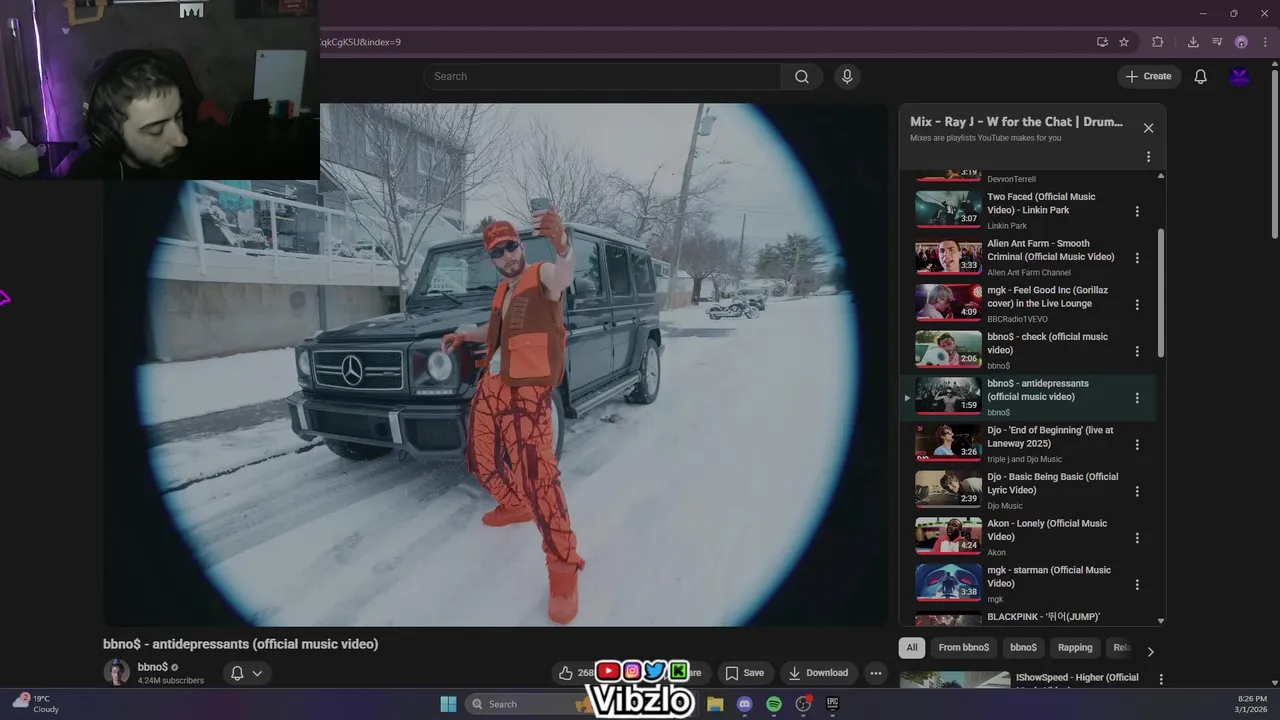Save the video to a playlist
This screenshot has width=1280, height=720.
[745, 673]
